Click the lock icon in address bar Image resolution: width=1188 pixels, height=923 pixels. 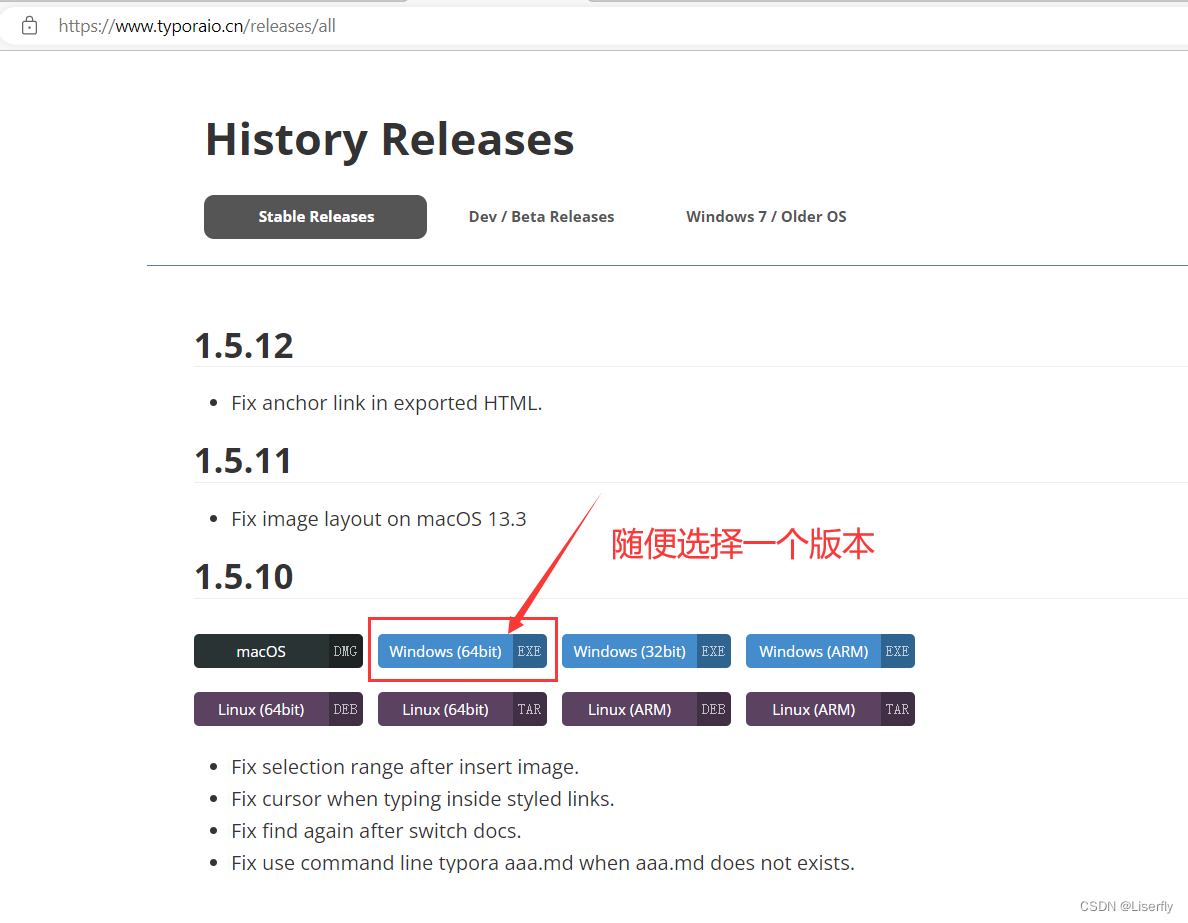30,26
